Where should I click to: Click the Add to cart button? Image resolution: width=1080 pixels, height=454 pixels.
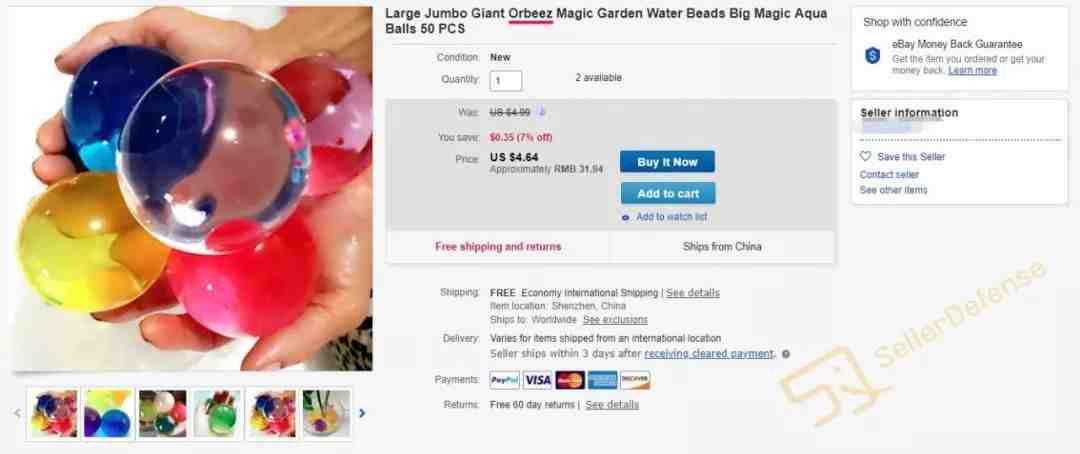coord(667,194)
